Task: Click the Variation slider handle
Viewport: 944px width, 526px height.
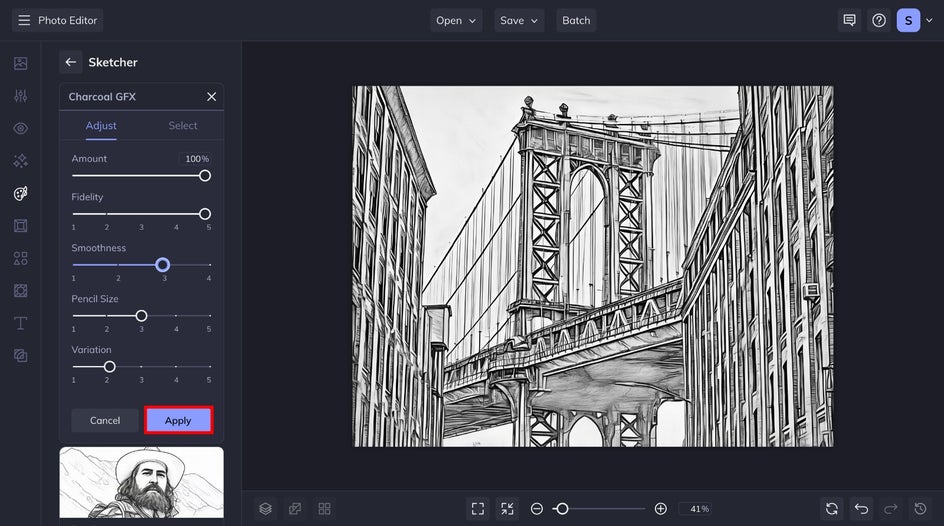Action: point(110,367)
